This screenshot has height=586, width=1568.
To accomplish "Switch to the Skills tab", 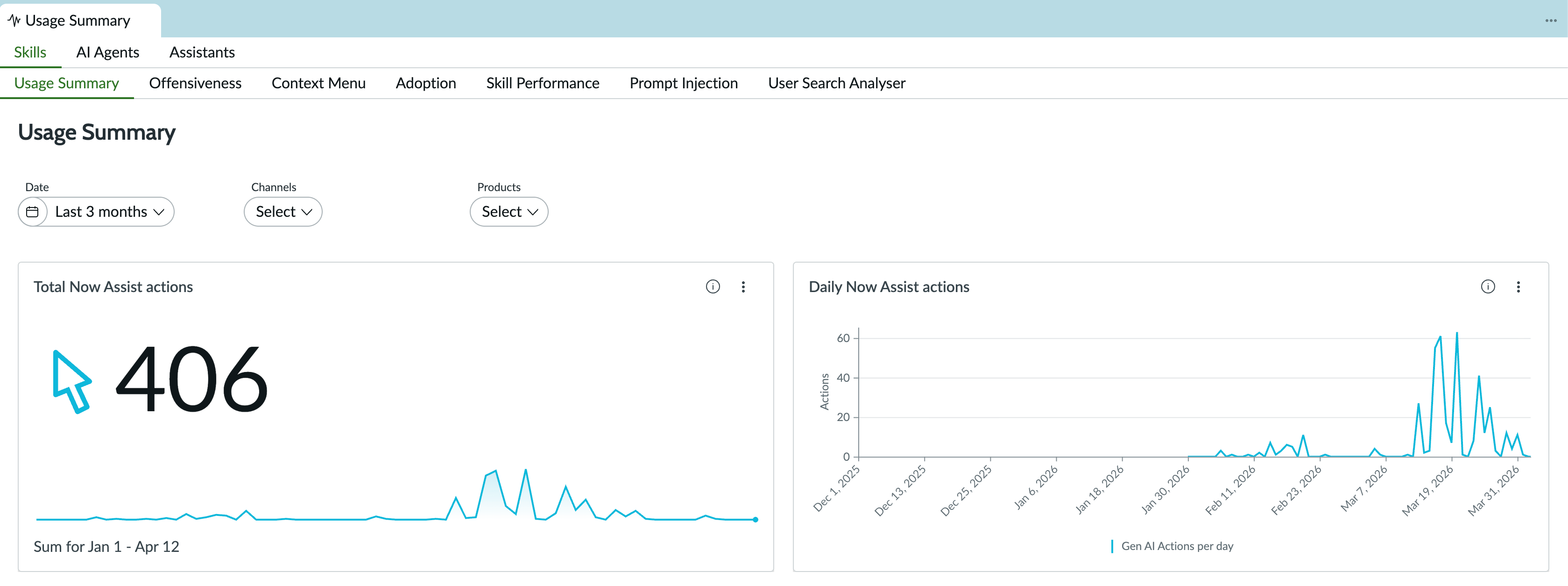I will (30, 52).
